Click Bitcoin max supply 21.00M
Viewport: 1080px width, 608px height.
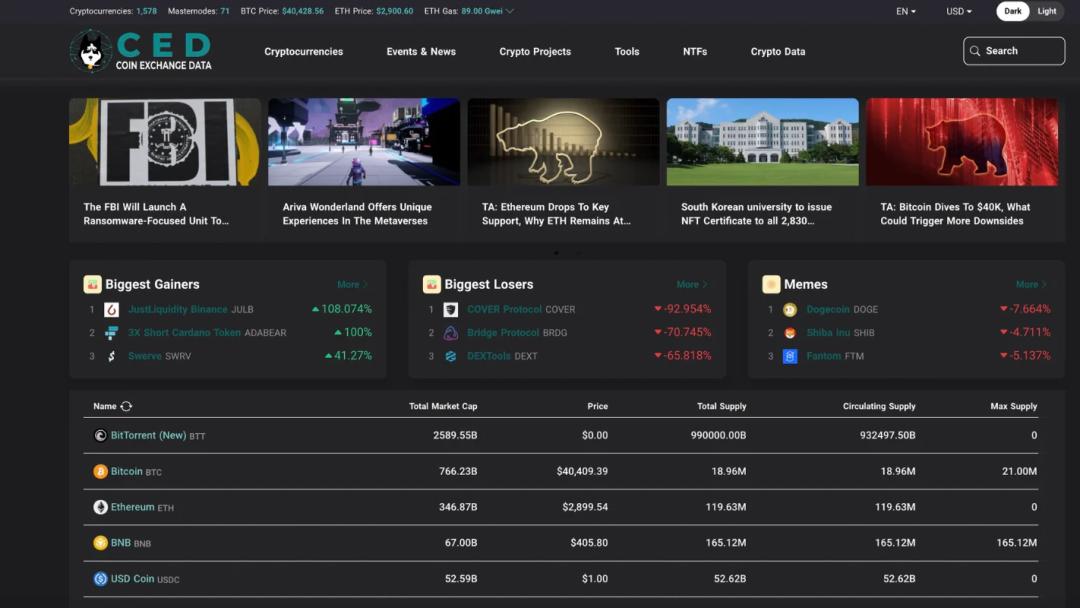[1019, 472]
